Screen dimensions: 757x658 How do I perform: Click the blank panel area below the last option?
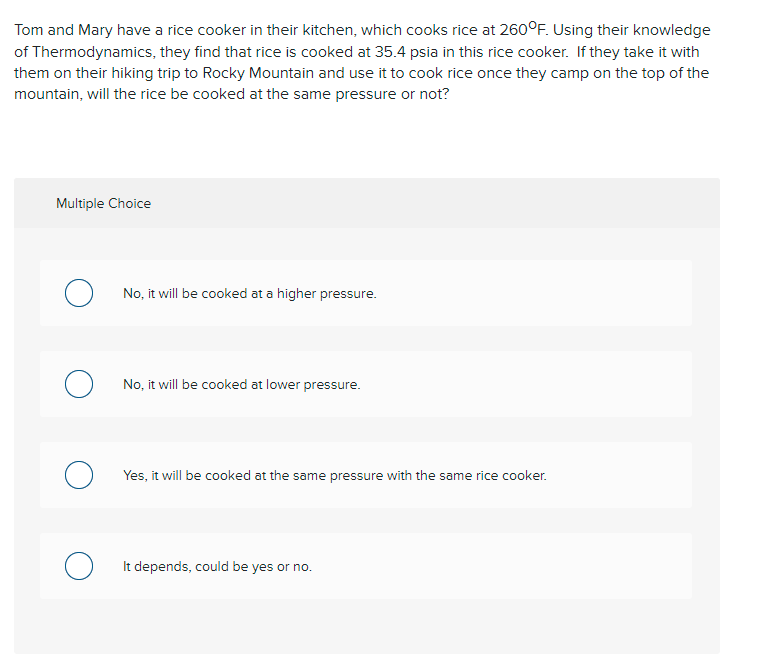(x=367, y=627)
